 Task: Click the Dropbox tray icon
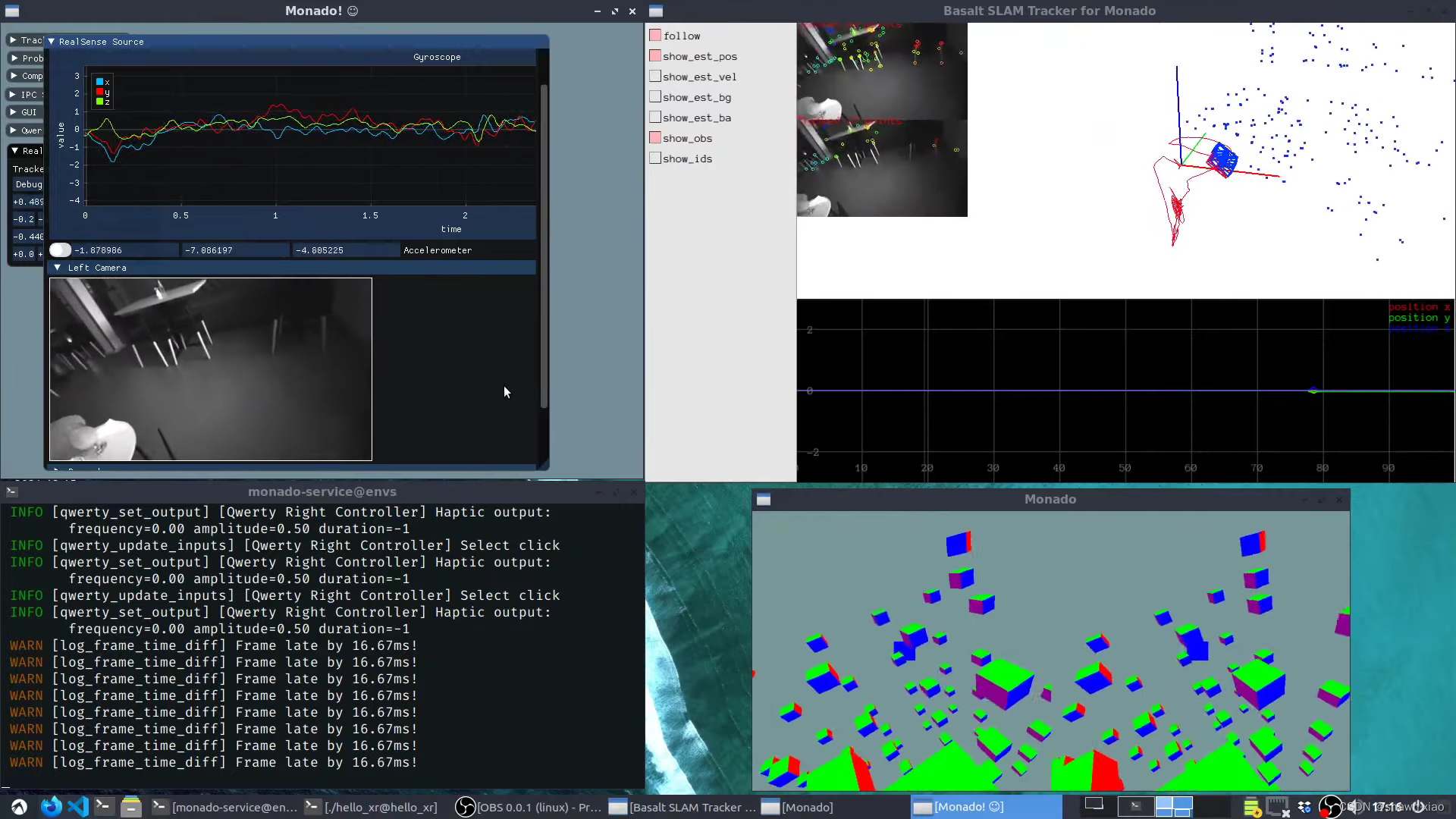point(1304,807)
